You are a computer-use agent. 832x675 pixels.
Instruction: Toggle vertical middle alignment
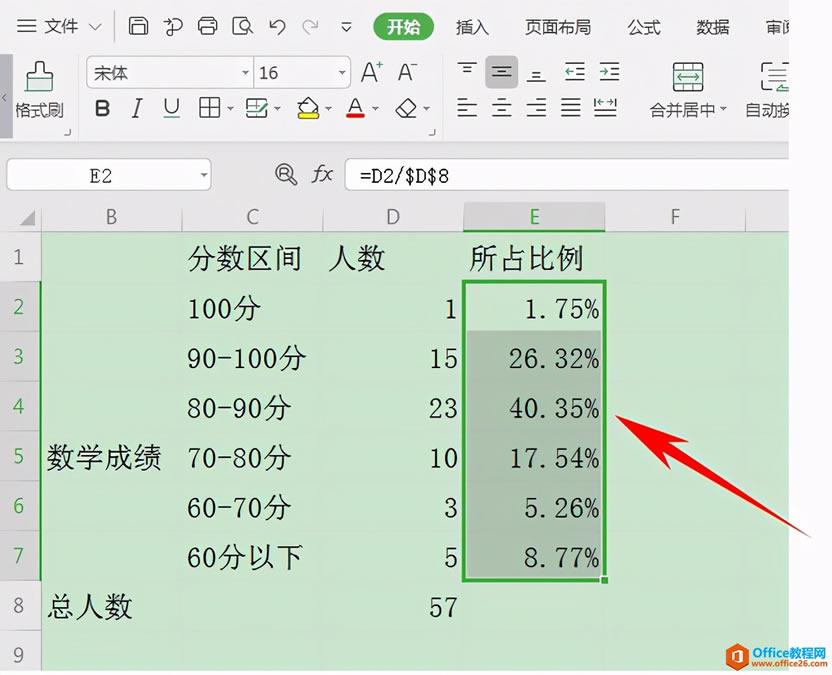point(501,72)
